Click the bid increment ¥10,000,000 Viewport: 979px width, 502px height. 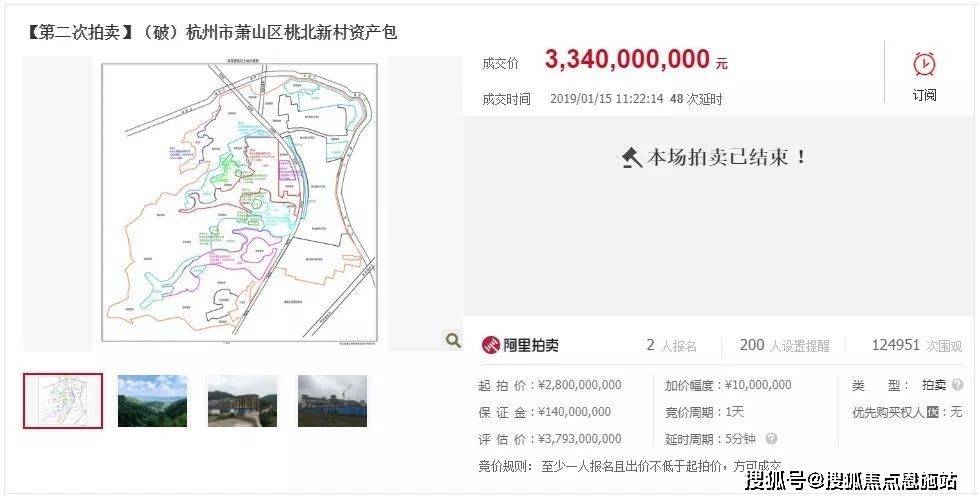tap(757, 385)
